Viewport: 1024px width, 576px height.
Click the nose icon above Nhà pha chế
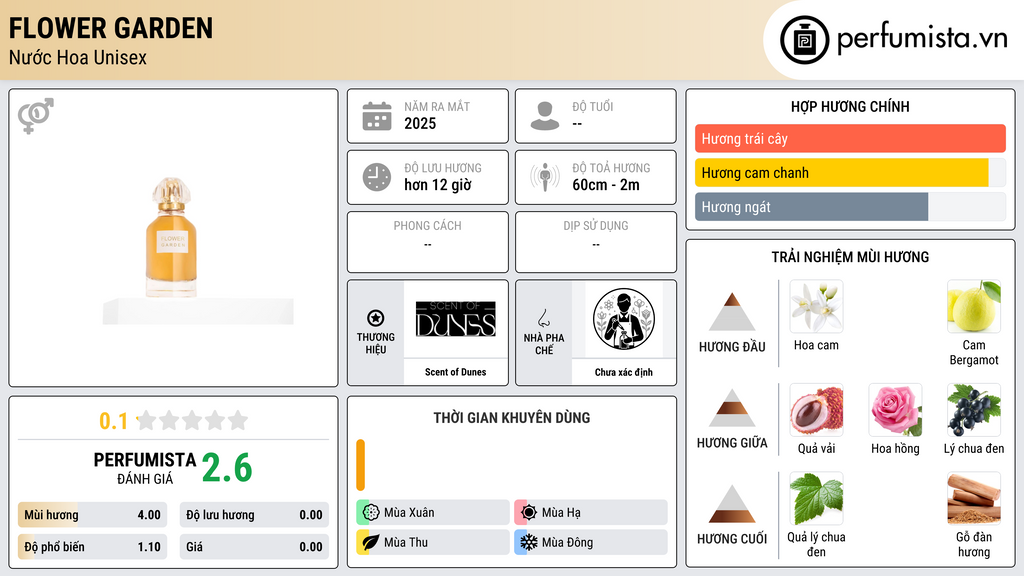coord(543,318)
